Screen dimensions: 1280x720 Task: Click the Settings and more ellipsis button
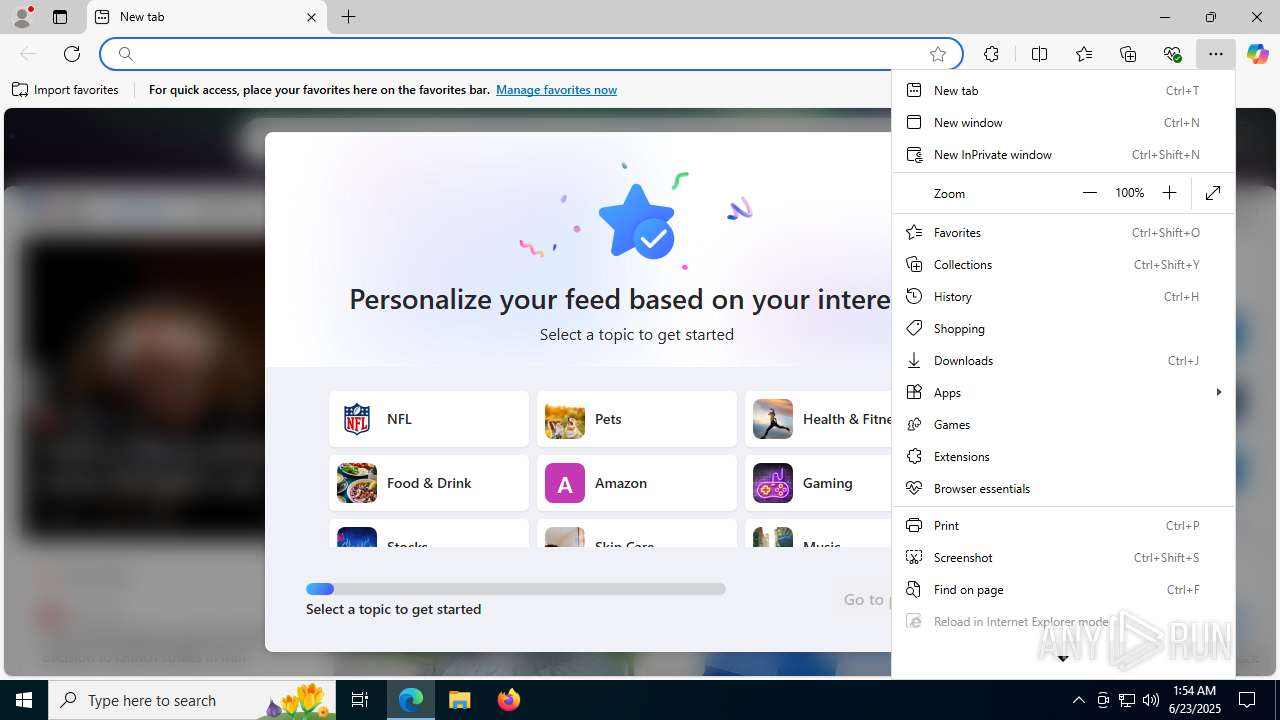(1215, 54)
